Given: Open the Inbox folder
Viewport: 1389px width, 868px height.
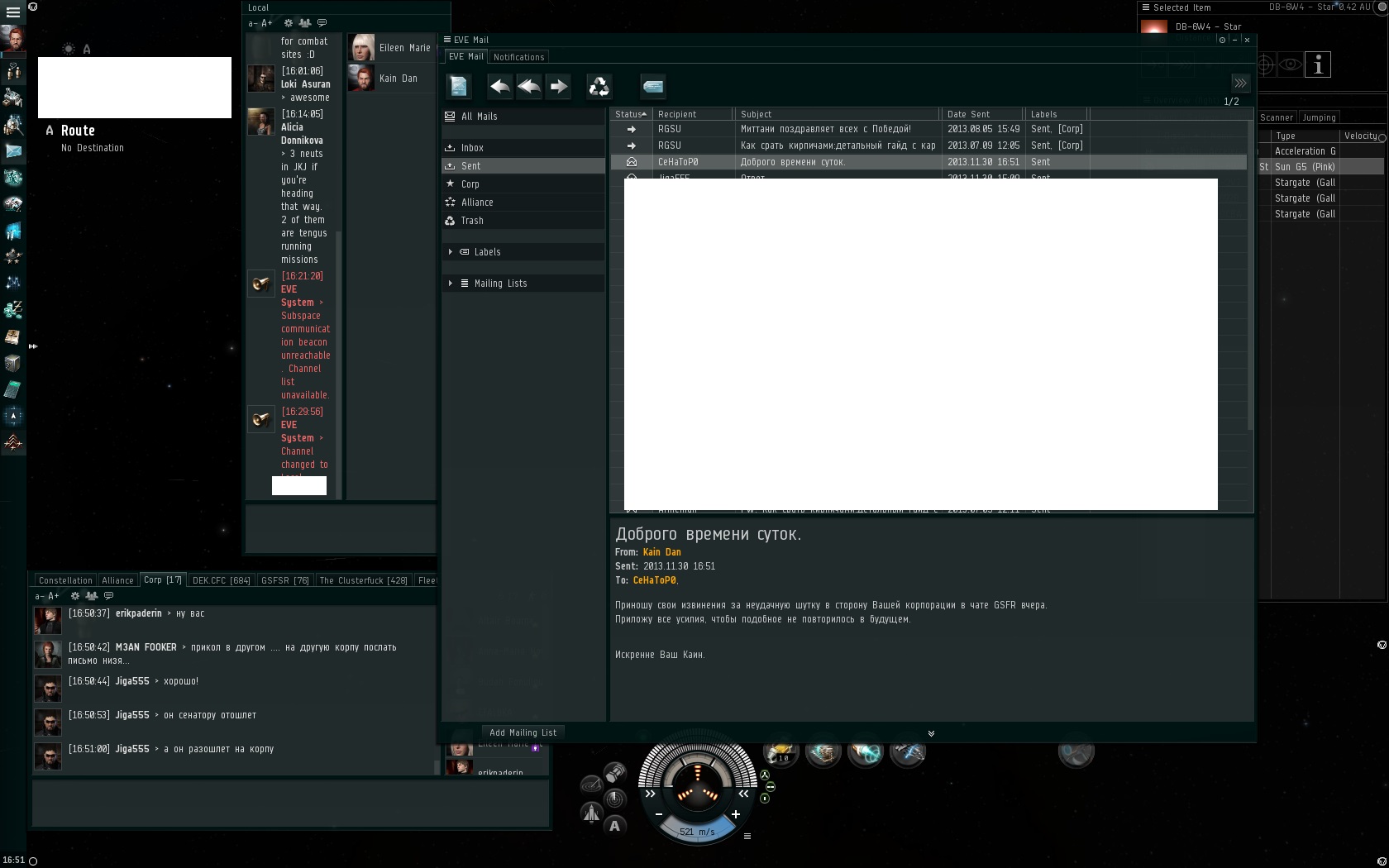Looking at the screenshot, I should [x=523, y=148].
